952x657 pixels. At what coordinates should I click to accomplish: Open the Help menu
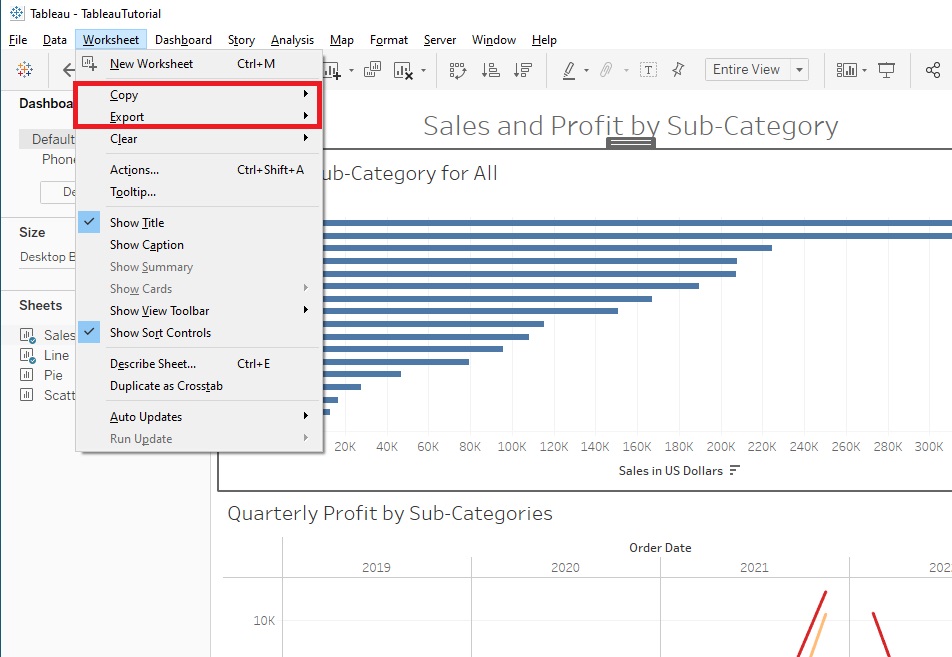(544, 40)
